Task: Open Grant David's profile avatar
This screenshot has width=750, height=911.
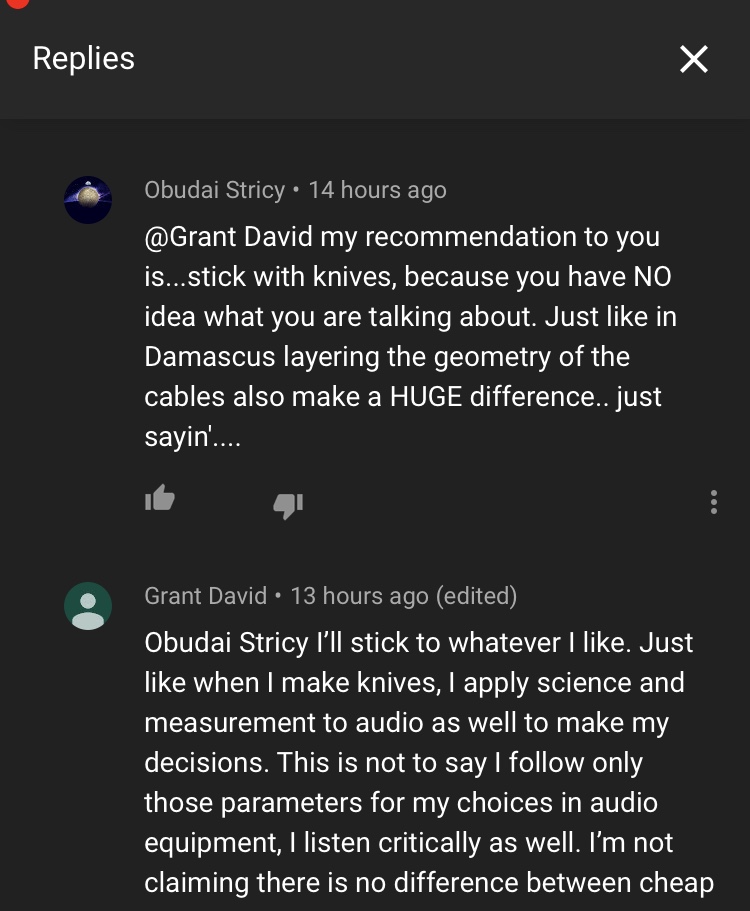Action: (x=88, y=606)
